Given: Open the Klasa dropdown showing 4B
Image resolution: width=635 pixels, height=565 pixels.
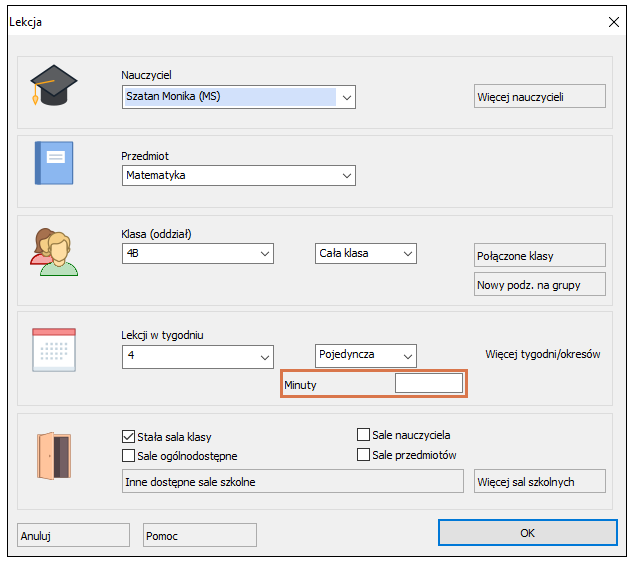Looking at the screenshot, I should click(264, 254).
